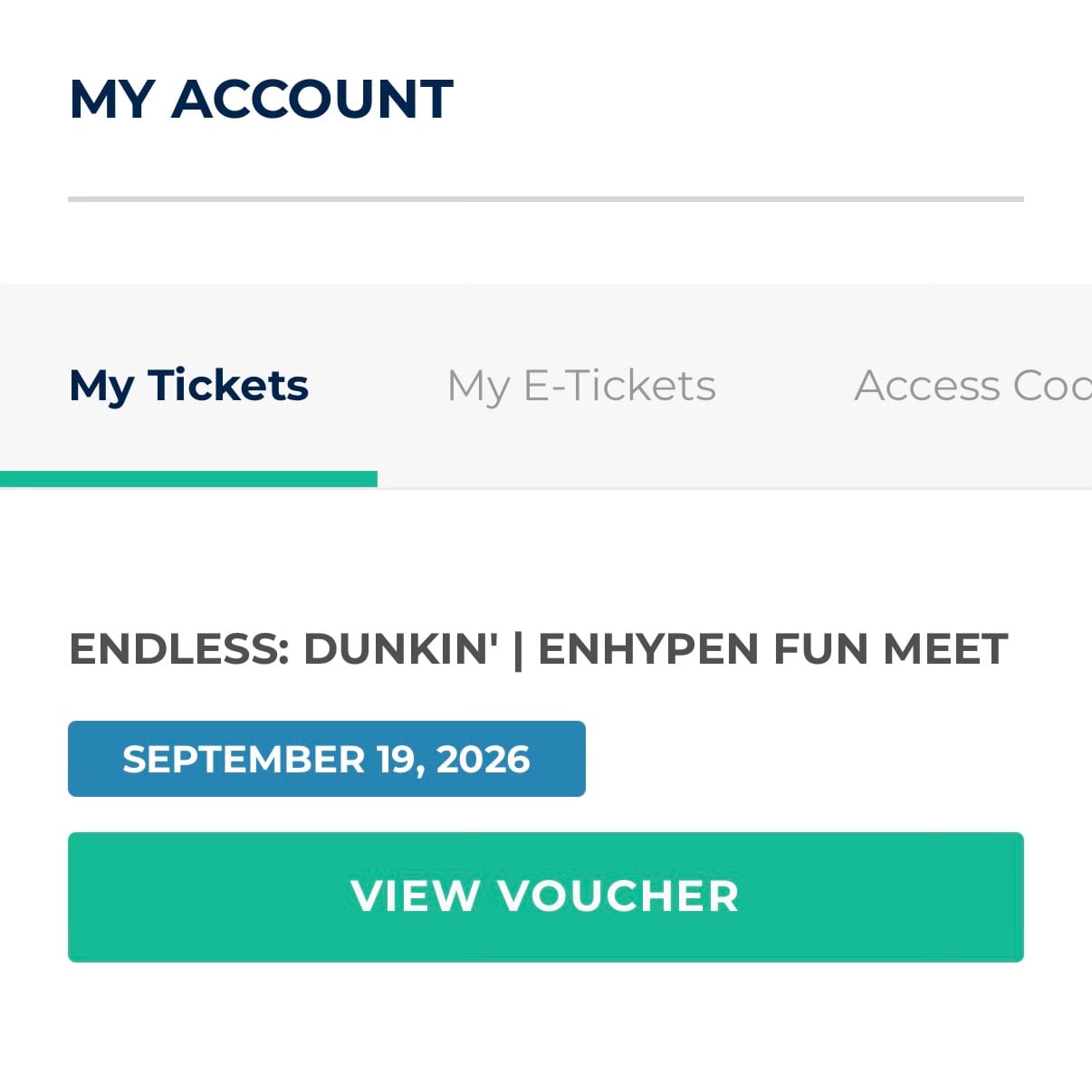1092x1092 pixels.
Task: Click the ENHYPEN FUN MEET text in title
Action: click(772, 648)
